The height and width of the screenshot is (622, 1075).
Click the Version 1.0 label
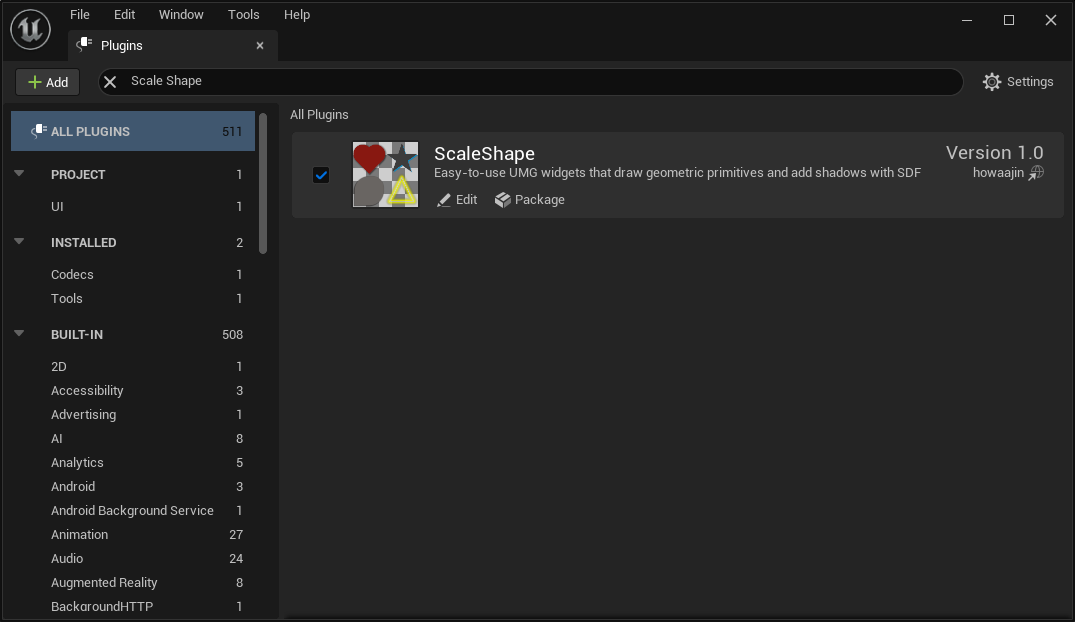(994, 152)
